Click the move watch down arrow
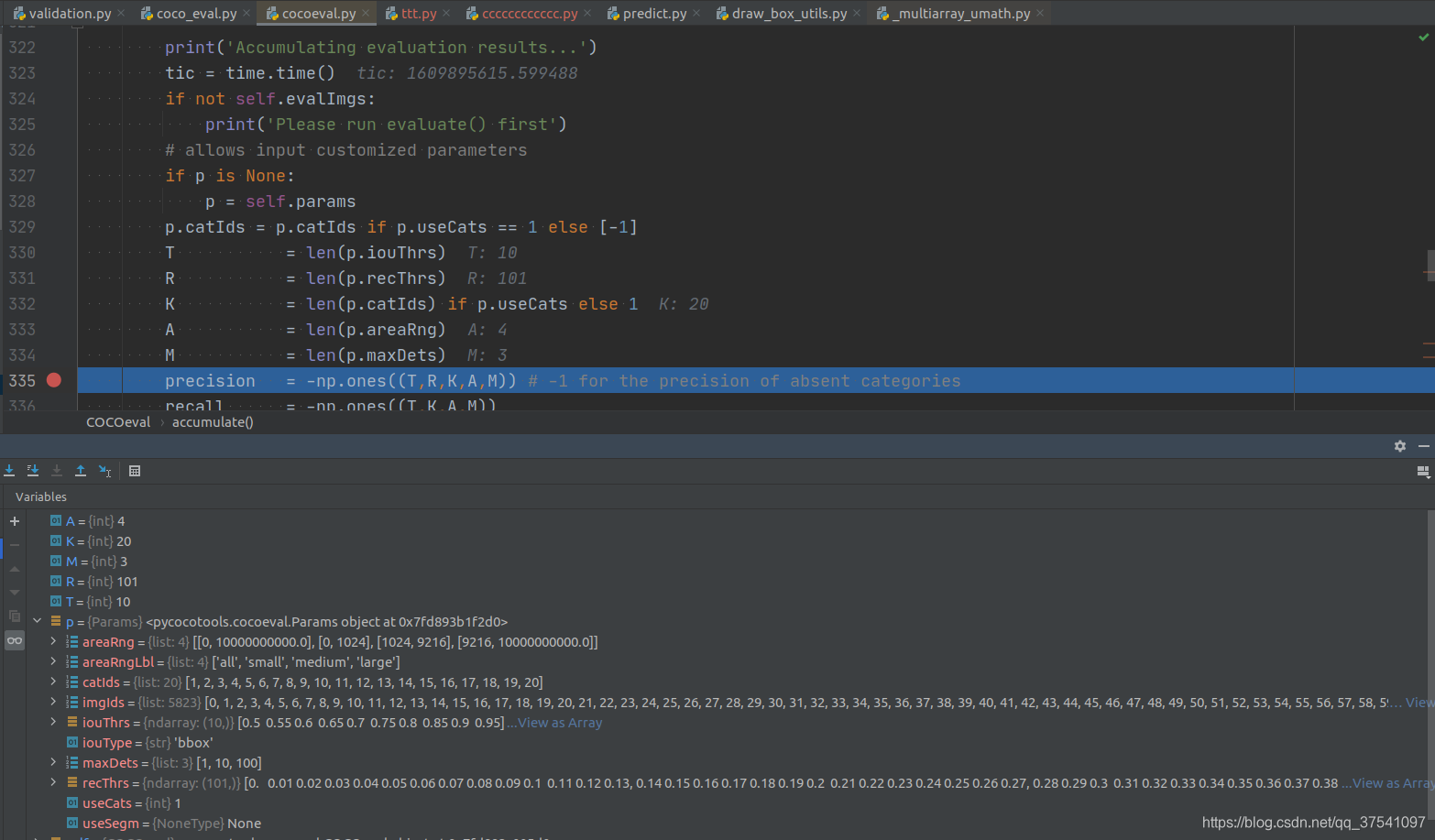1435x840 pixels. point(15,593)
